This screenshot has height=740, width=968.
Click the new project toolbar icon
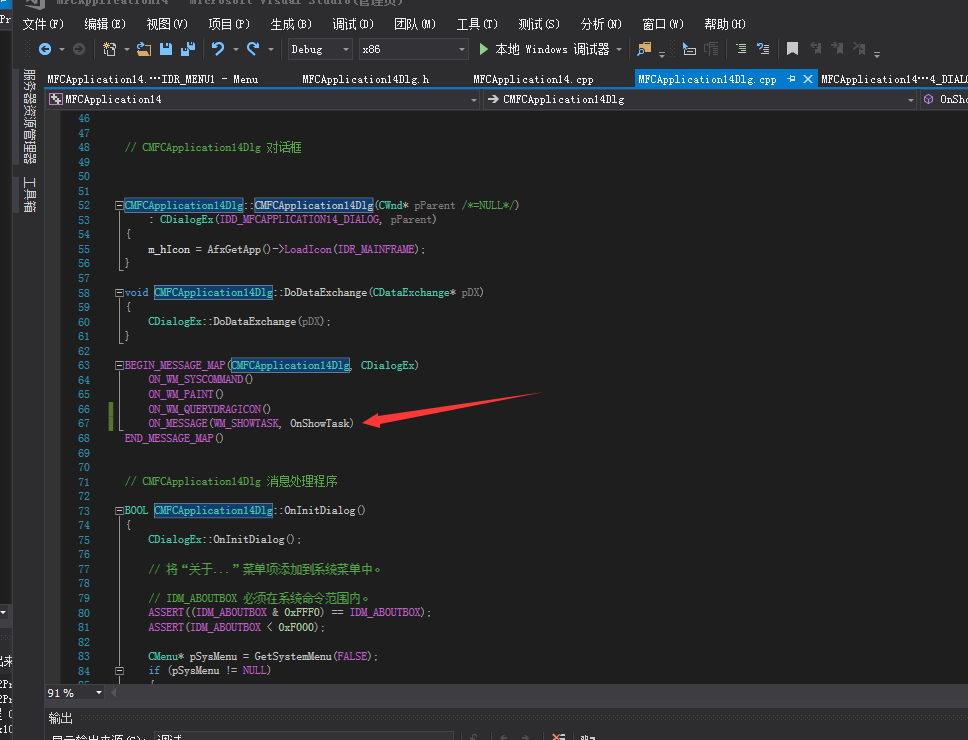click(x=109, y=49)
